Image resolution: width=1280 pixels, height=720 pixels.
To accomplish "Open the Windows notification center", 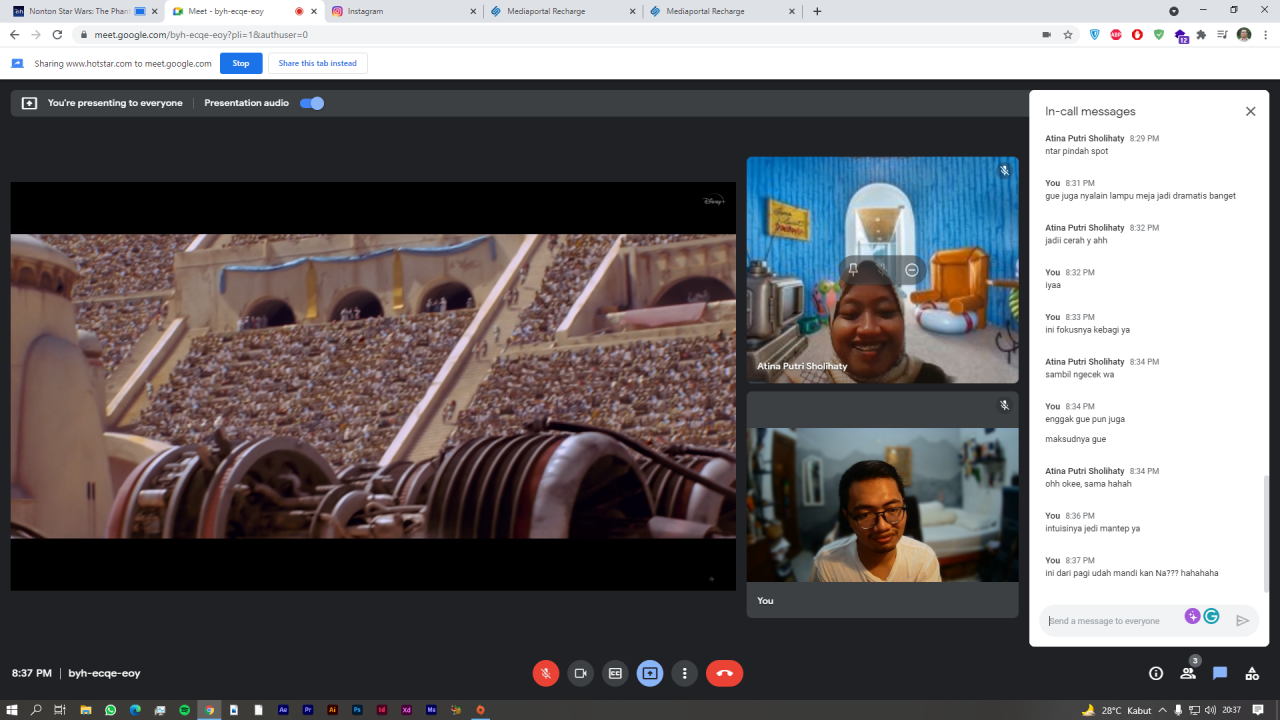I will pos(1258,710).
